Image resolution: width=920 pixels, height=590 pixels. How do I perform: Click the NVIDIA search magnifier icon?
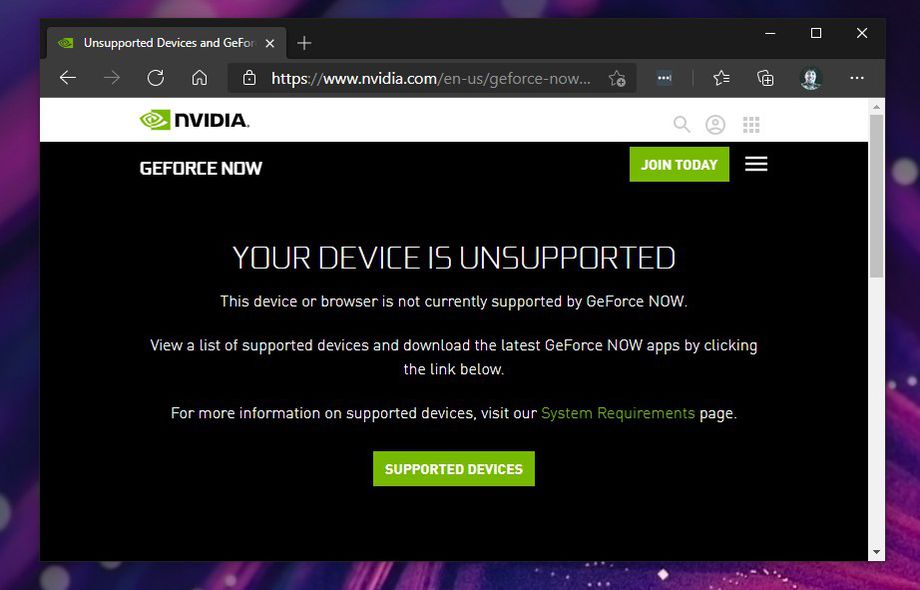[682, 124]
